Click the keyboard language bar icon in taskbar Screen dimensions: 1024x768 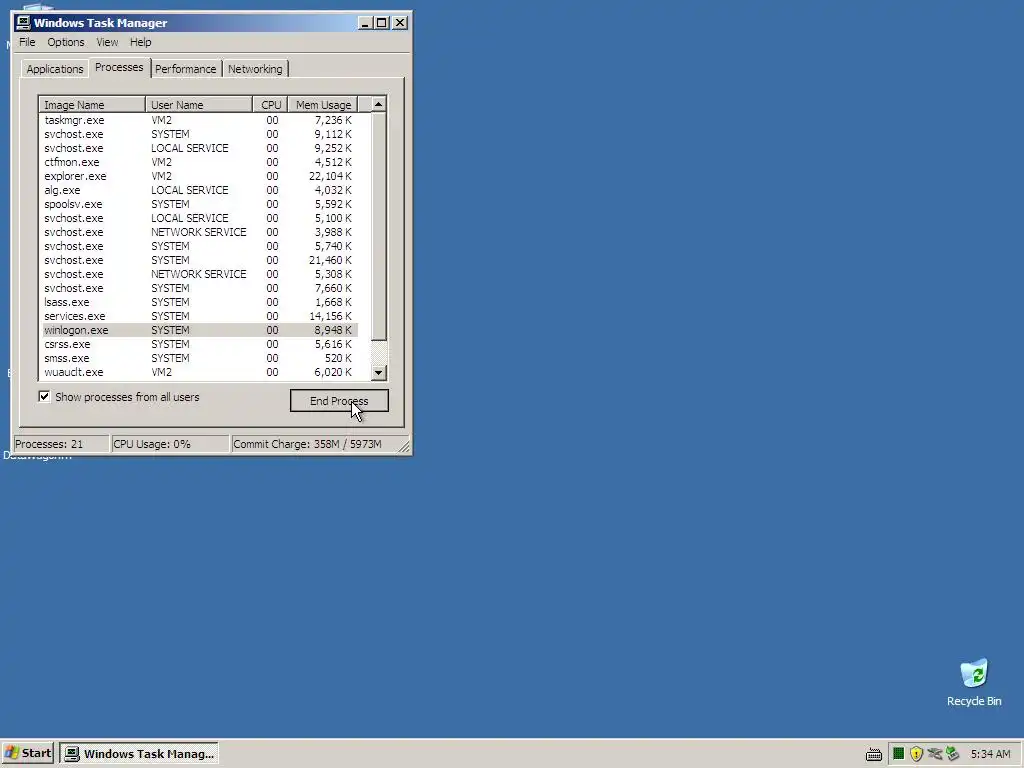(x=874, y=754)
